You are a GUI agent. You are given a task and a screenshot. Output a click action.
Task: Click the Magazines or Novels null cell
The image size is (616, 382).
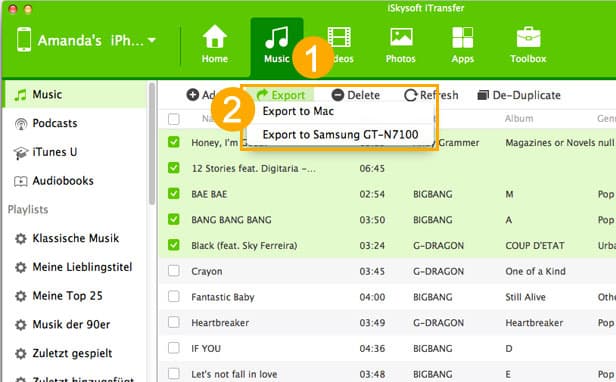click(560, 143)
